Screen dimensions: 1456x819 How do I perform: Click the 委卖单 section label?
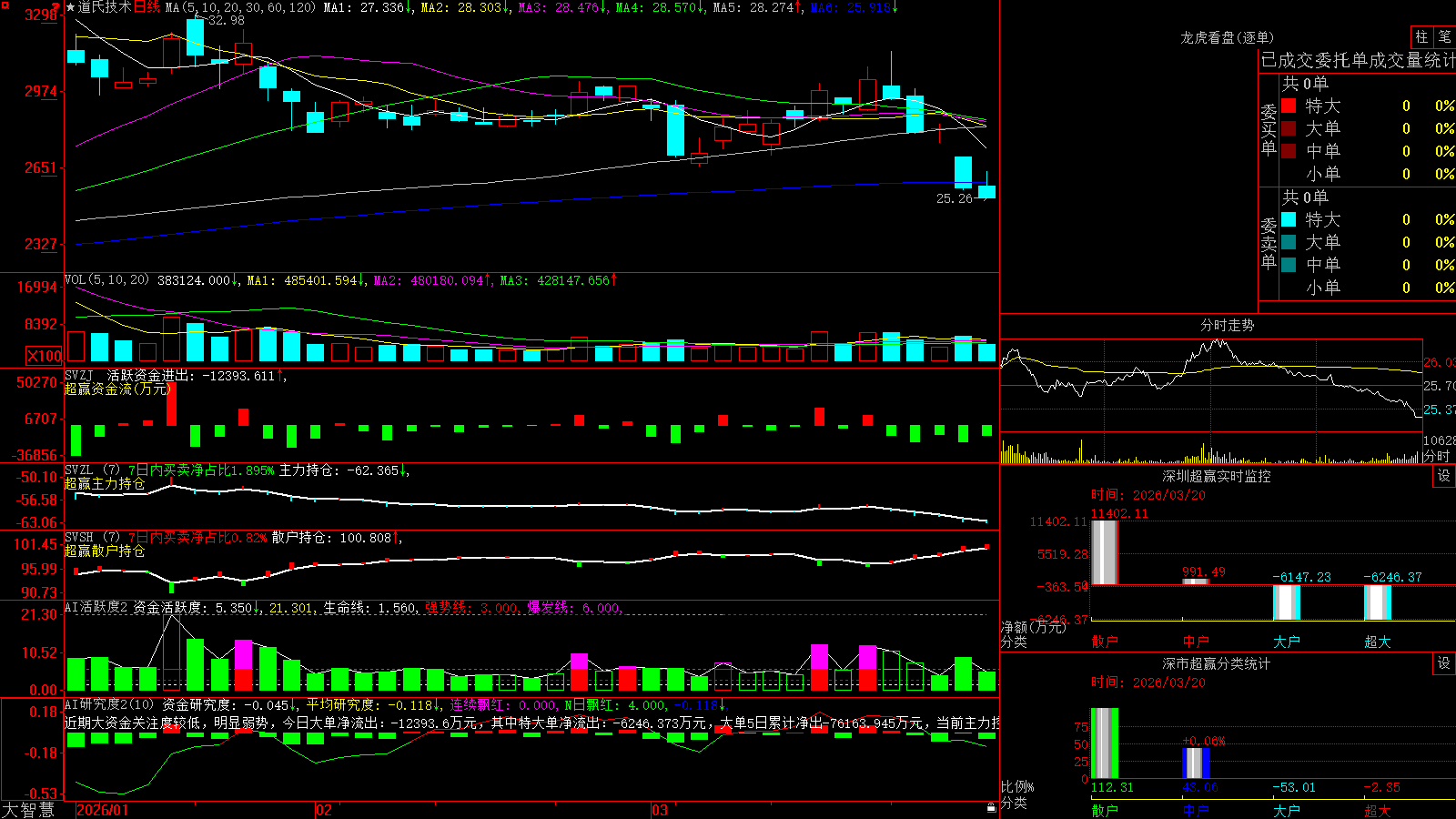click(1269, 244)
